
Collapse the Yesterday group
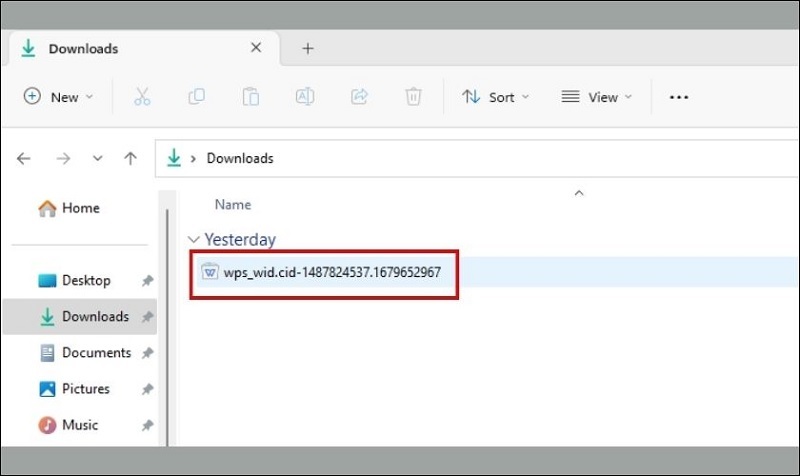click(193, 240)
